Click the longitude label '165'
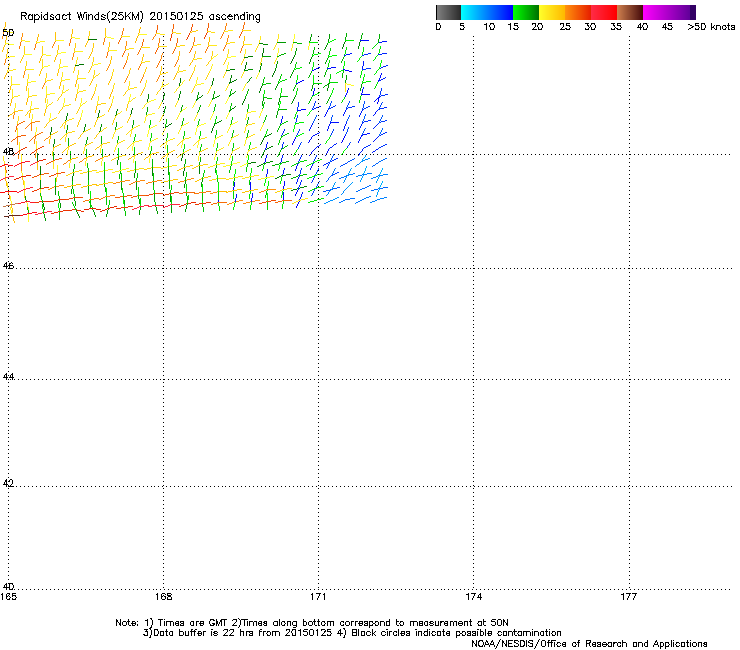 tap(8, 597)
